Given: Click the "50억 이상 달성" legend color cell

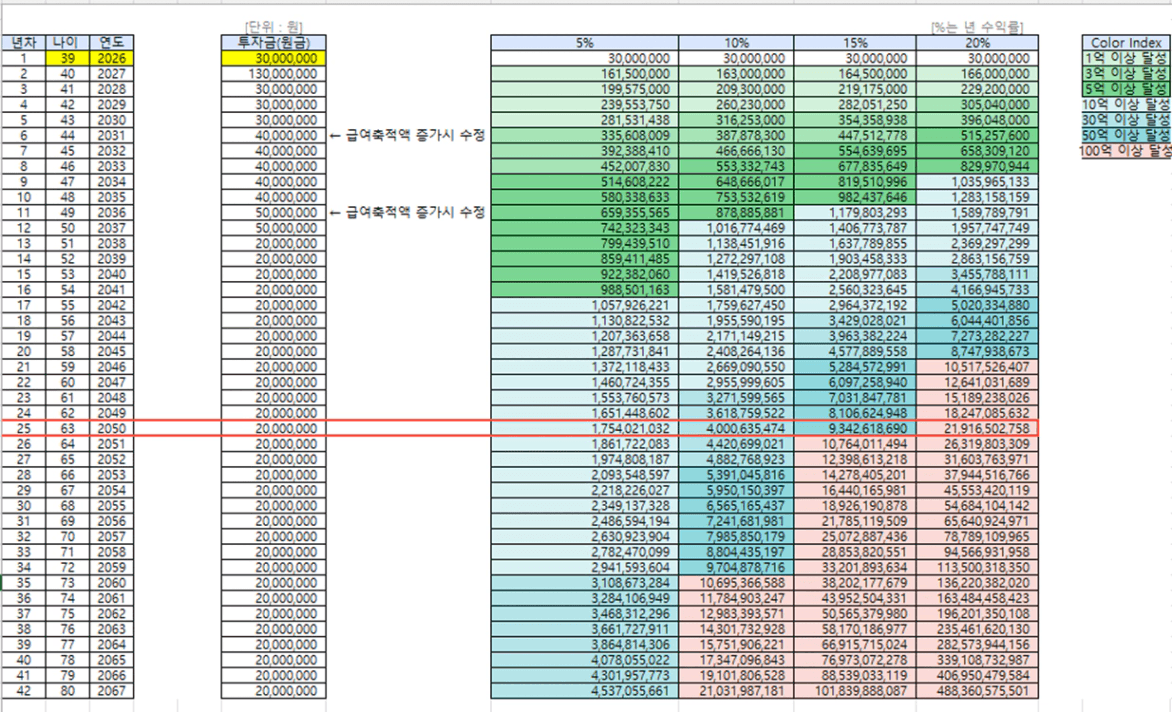Looking at the screenshot, I should point(1127,134).
